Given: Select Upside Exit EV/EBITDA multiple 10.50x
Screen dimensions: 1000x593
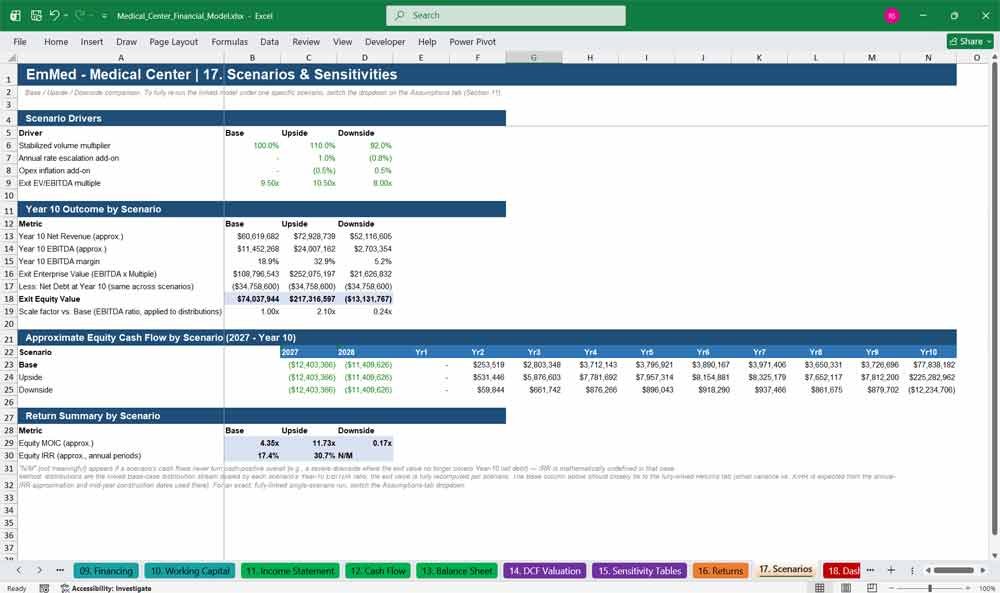Looking at the screenshot, I should (x=309, y=183).
